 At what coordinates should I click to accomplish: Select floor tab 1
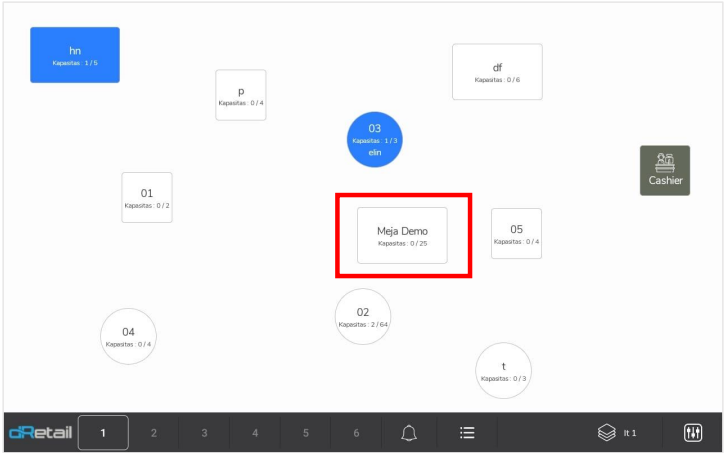(103, 433)
